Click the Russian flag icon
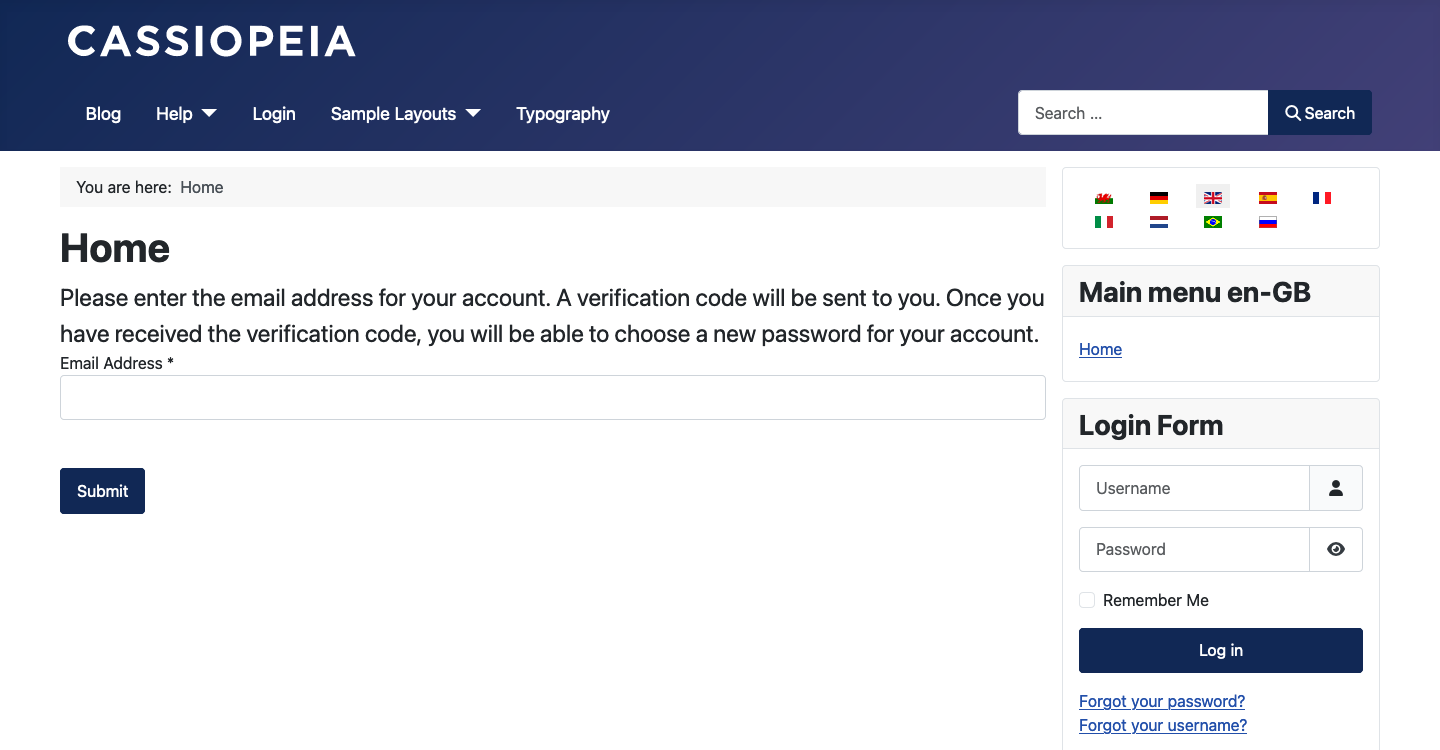Viewport: 1440px width, 750px height. click(x=1268, y=221)
